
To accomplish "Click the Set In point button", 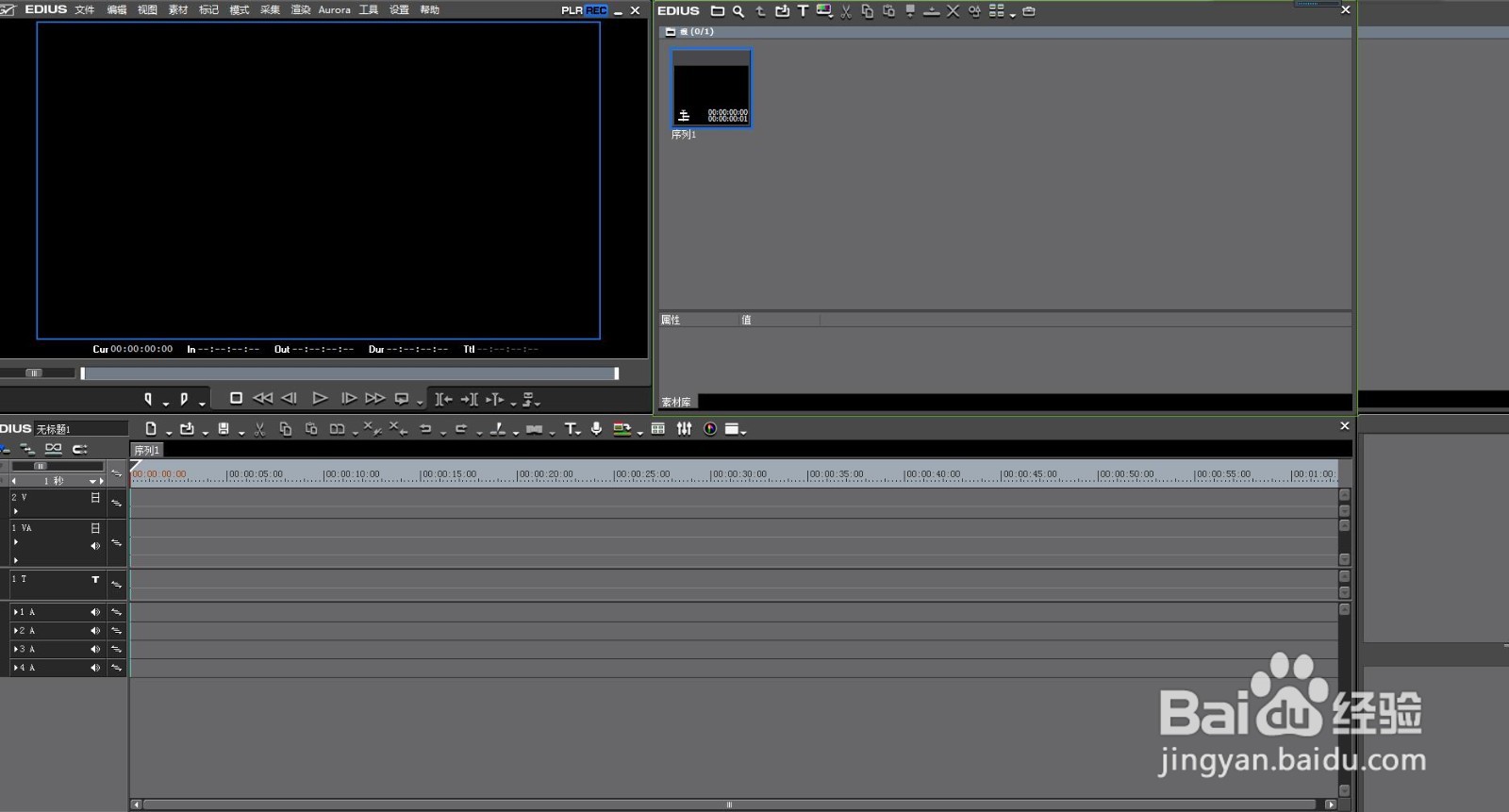I will click(x=148, y=399).
